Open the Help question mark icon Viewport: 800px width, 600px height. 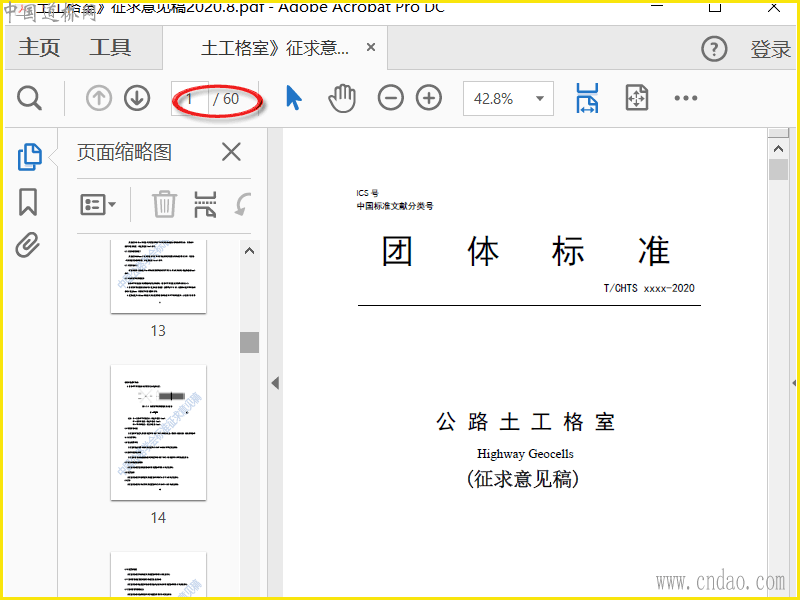pos(714,49)
